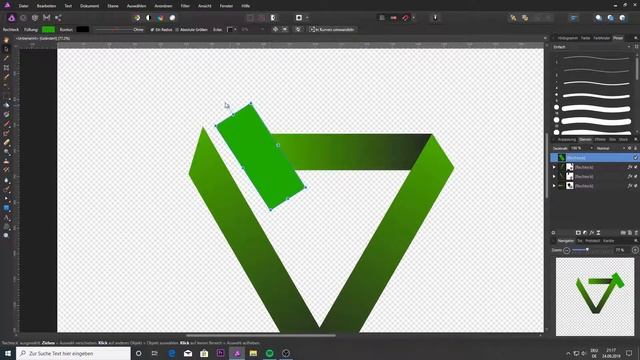
Task: Apply Auto Contrast from toolbar
Action: coord(149,18)
